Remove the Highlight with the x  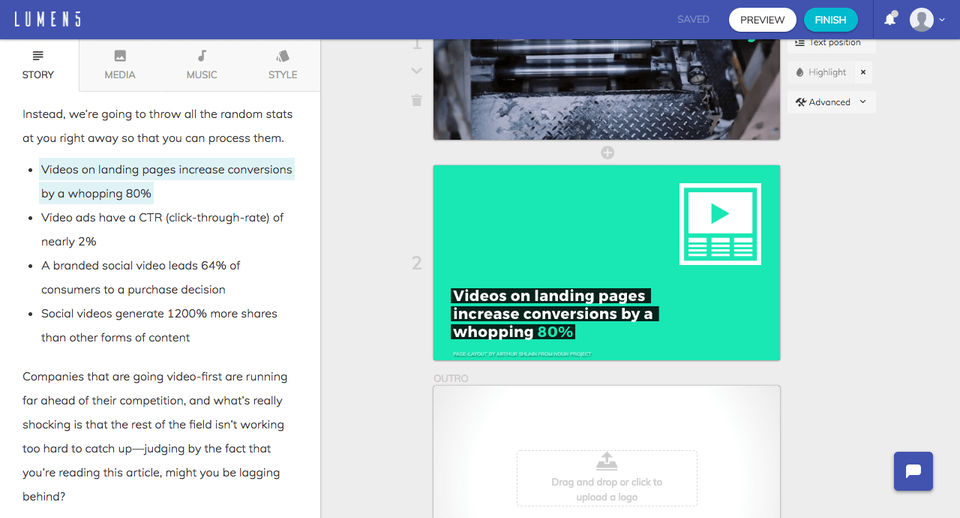pos(863,72)
